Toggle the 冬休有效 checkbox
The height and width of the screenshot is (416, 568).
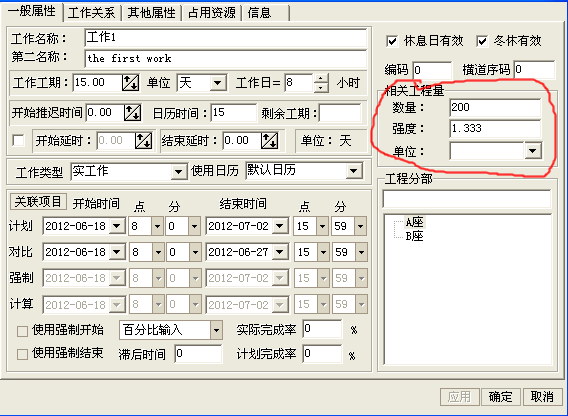(x=482, y=41)
